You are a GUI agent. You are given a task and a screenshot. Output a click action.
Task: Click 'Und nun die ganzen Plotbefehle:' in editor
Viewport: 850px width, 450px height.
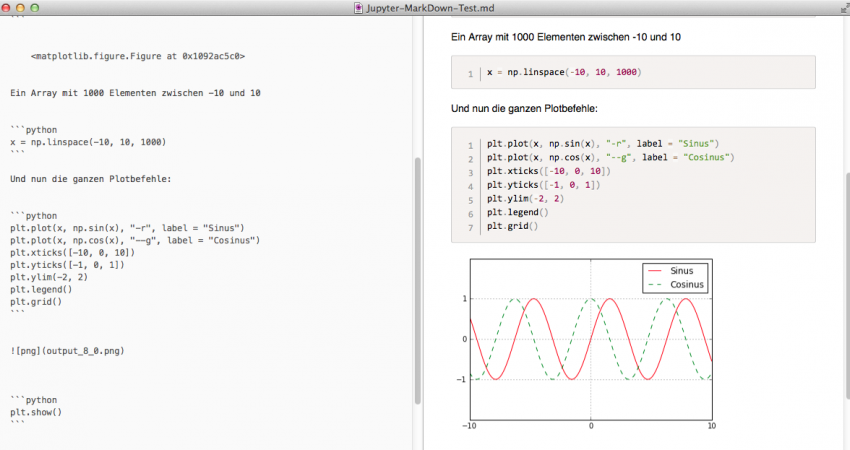pos(91,179)
